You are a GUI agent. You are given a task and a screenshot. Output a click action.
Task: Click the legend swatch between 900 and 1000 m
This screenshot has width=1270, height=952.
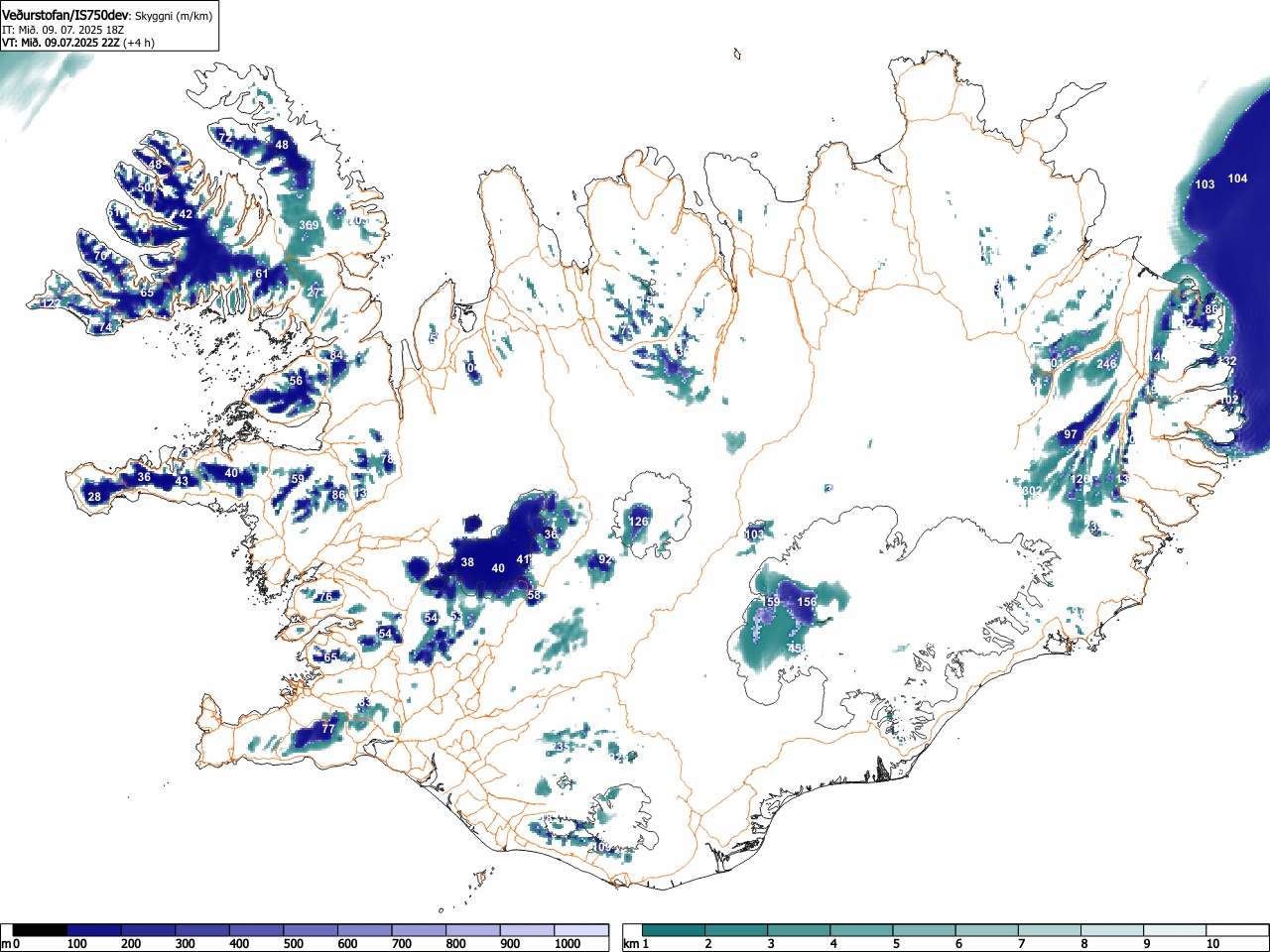[x=527, y=930]
